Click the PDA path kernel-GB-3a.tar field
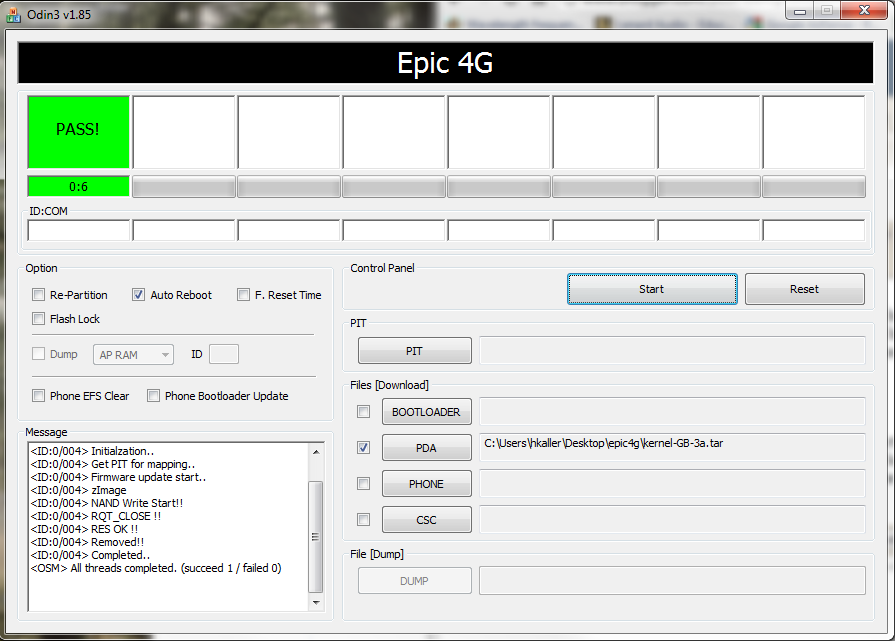 coord(672,448)
